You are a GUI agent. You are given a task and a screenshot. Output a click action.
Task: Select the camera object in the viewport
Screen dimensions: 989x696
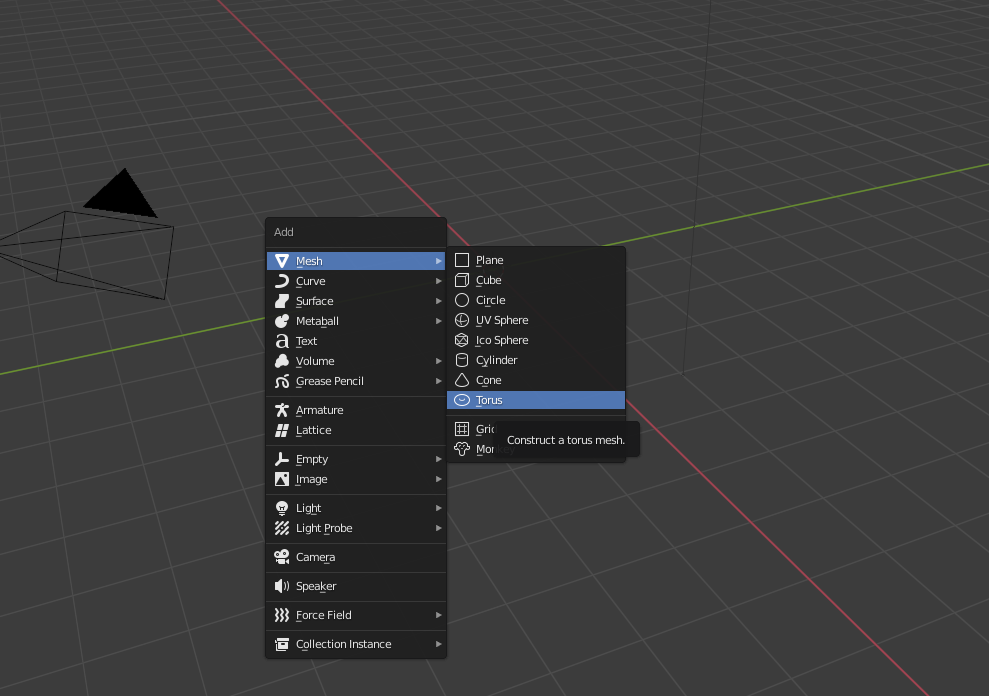point(114,256)
